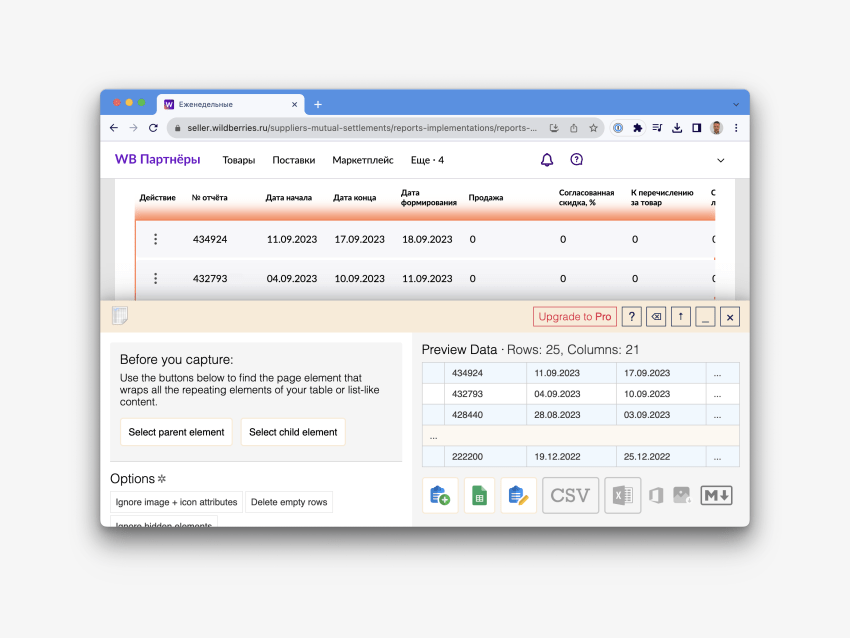The height and width of the screenshot is (638, 850).
Task: Click the WB Партнёры logo
Action: pos(157,159)
